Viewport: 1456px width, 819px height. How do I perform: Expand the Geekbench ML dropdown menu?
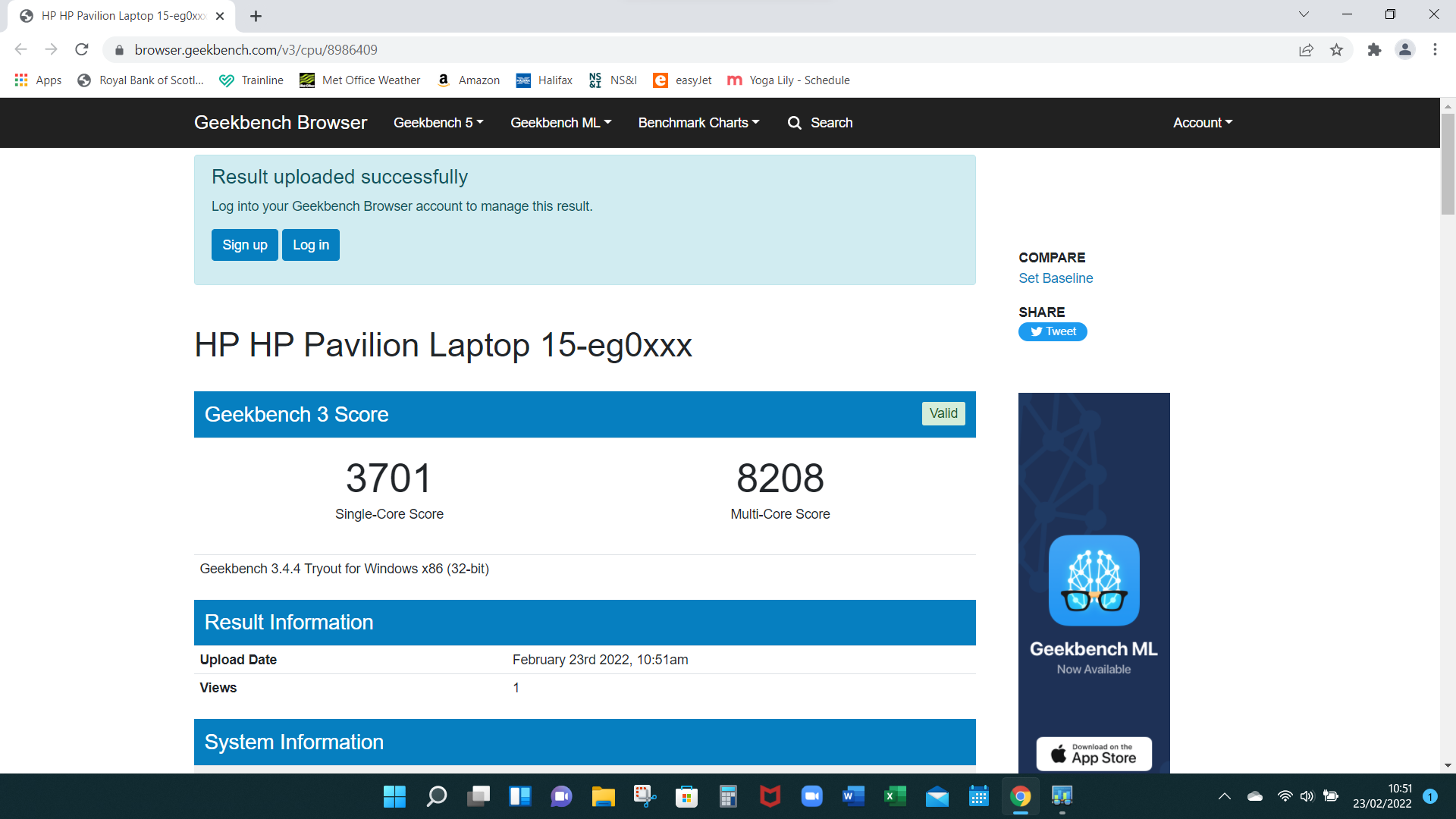(x=561, y=123)
